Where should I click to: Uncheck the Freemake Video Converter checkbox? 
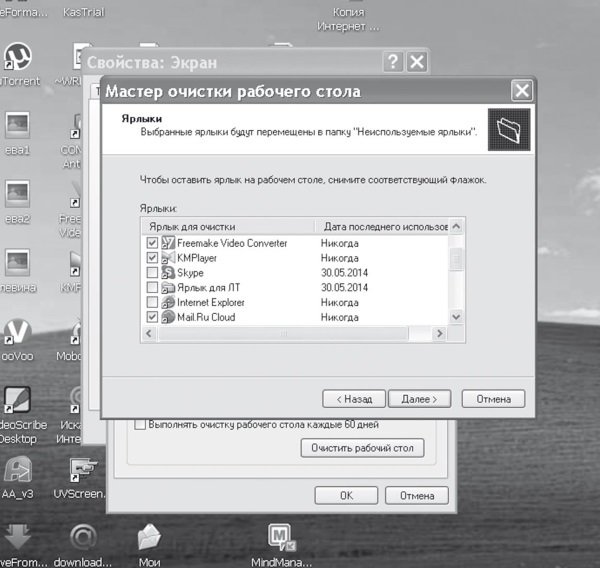152,243
